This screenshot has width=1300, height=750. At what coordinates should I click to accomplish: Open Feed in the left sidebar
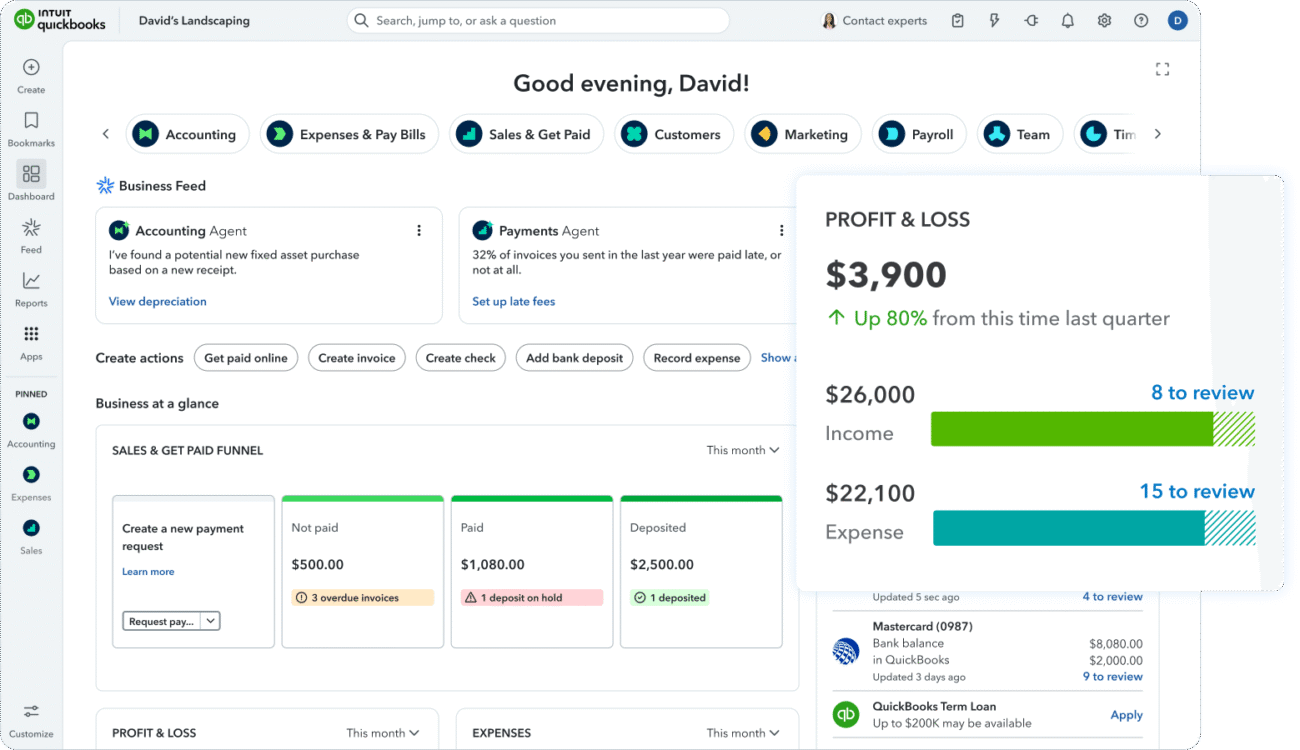[x=31, y=235]
